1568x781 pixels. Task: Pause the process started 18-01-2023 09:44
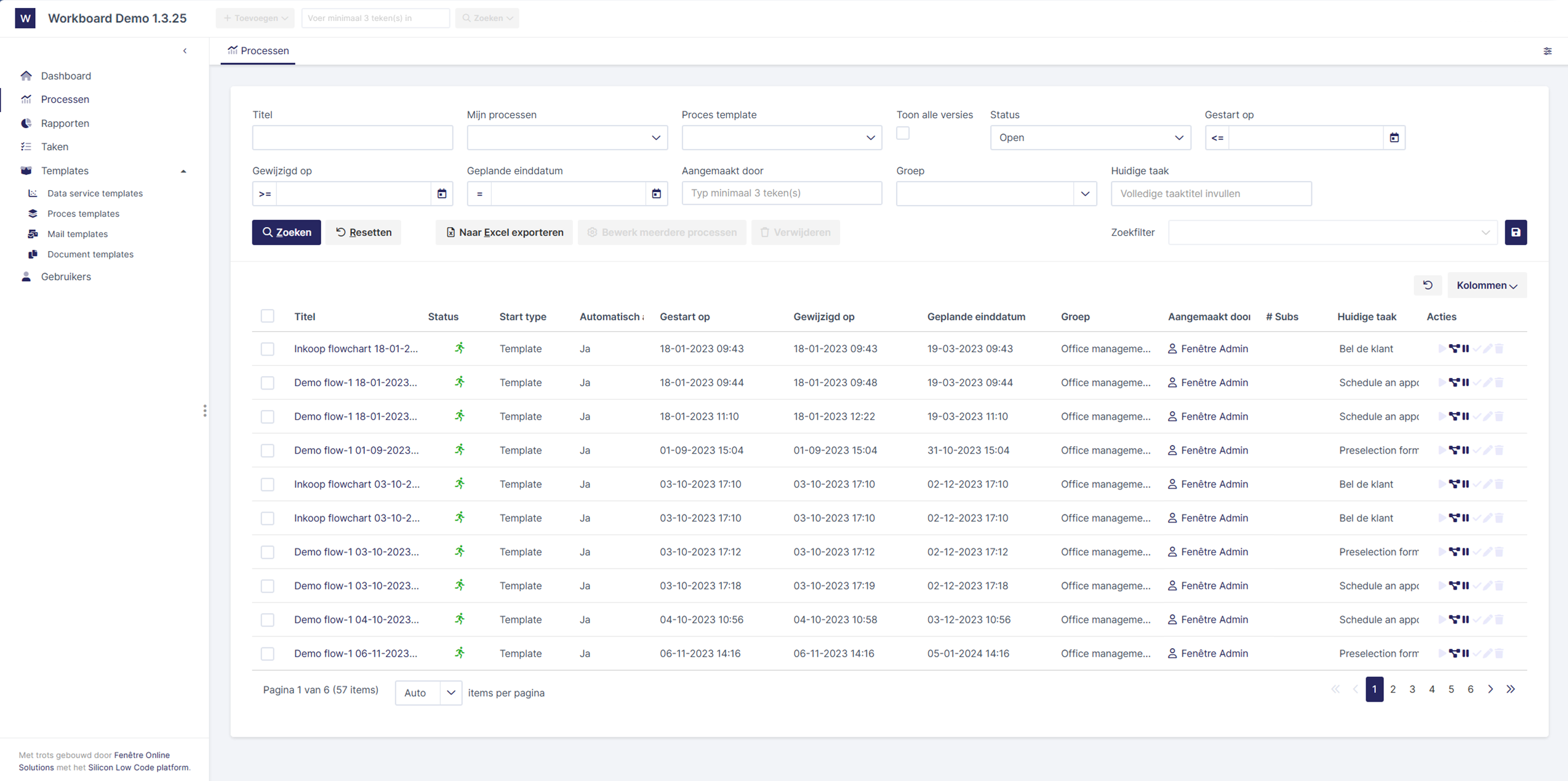click(1466, 382)
